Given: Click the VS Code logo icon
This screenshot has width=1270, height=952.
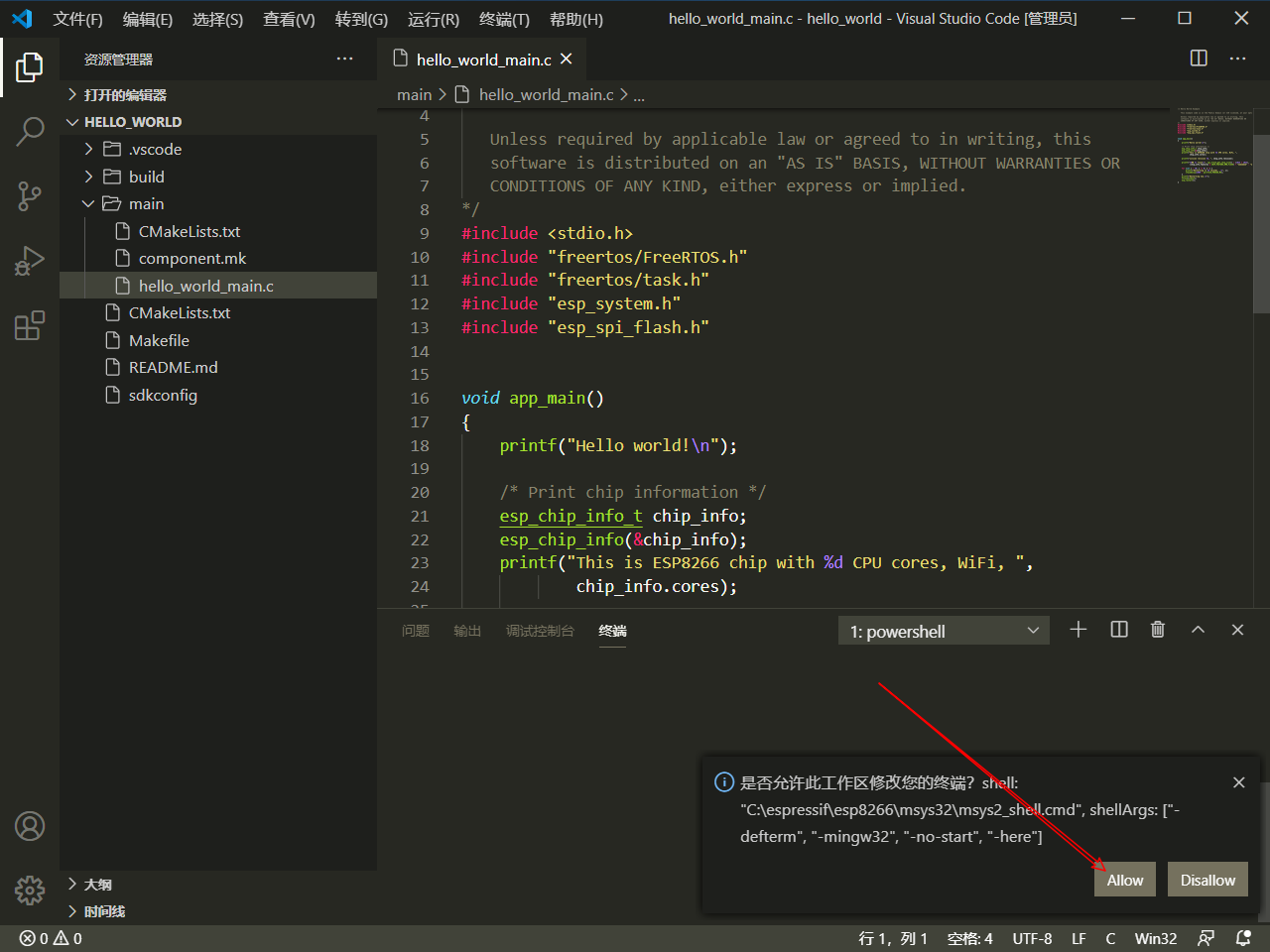Looking at the screenshot, I should tap(22, 19).
